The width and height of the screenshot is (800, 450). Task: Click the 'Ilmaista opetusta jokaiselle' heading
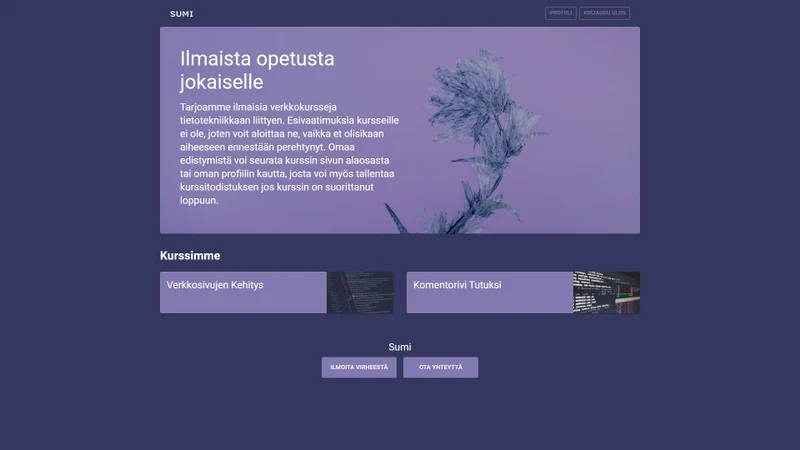257,70
